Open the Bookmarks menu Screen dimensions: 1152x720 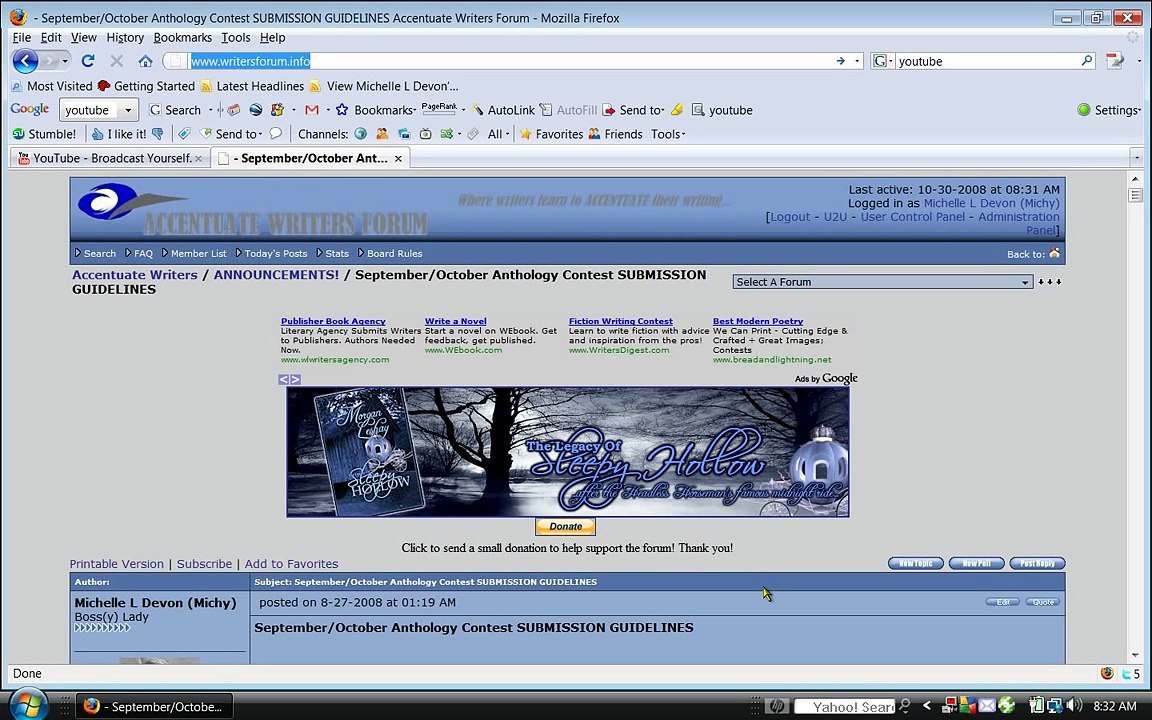[182, 37]
